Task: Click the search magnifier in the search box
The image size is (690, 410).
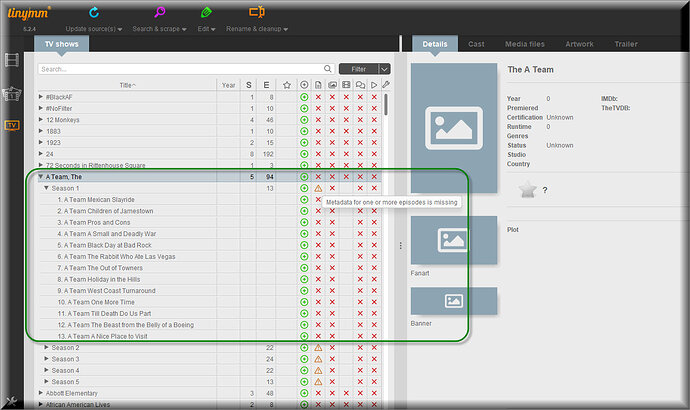Action: tap(327, 69)
